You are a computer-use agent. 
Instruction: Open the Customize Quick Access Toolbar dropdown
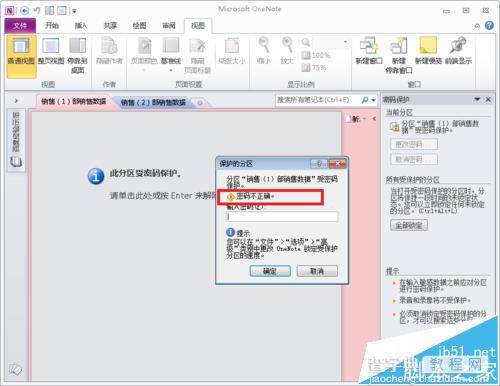(x=74, y=11)
